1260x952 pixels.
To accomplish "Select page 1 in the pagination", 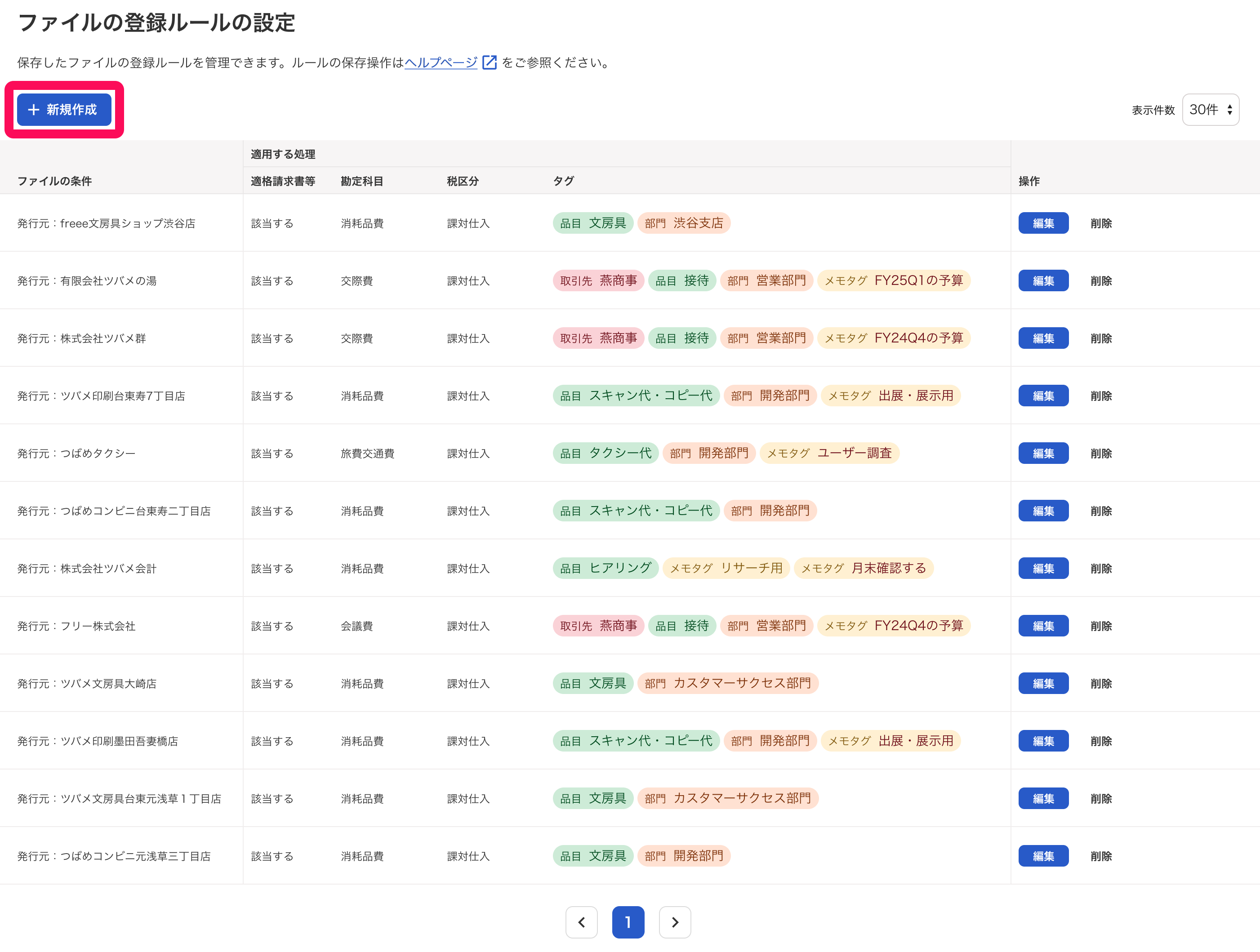I will [628, 922].
